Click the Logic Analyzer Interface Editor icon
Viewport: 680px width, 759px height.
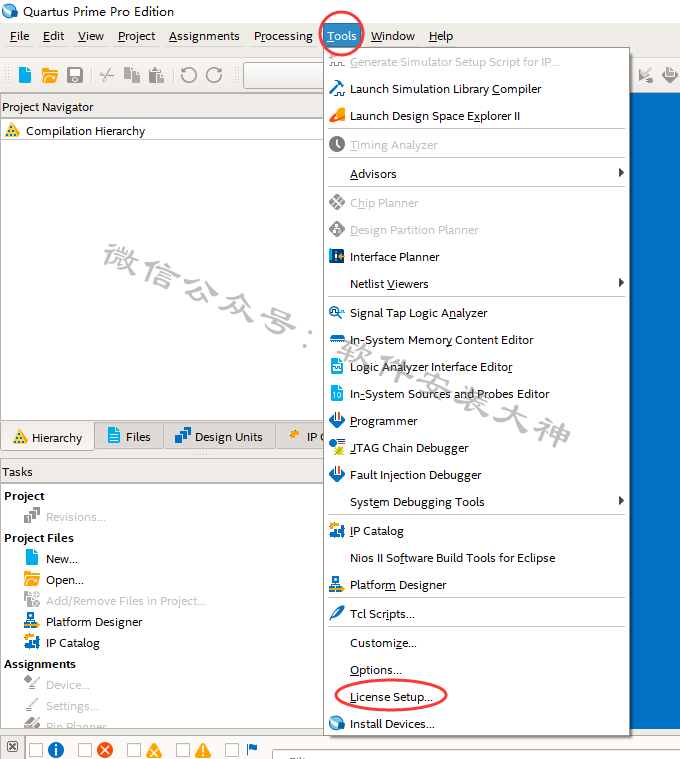tap(337, 367)
